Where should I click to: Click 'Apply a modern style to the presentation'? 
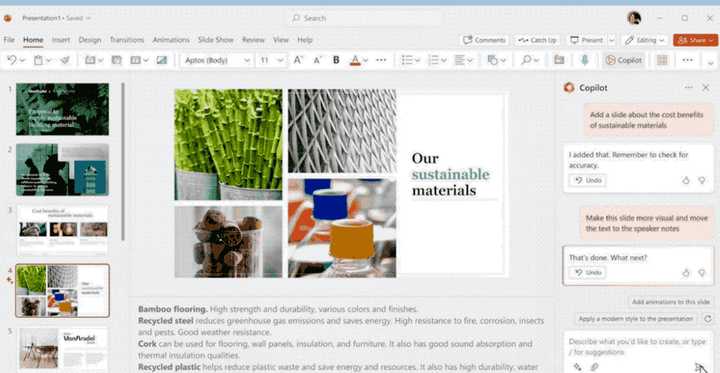[636, 318]
